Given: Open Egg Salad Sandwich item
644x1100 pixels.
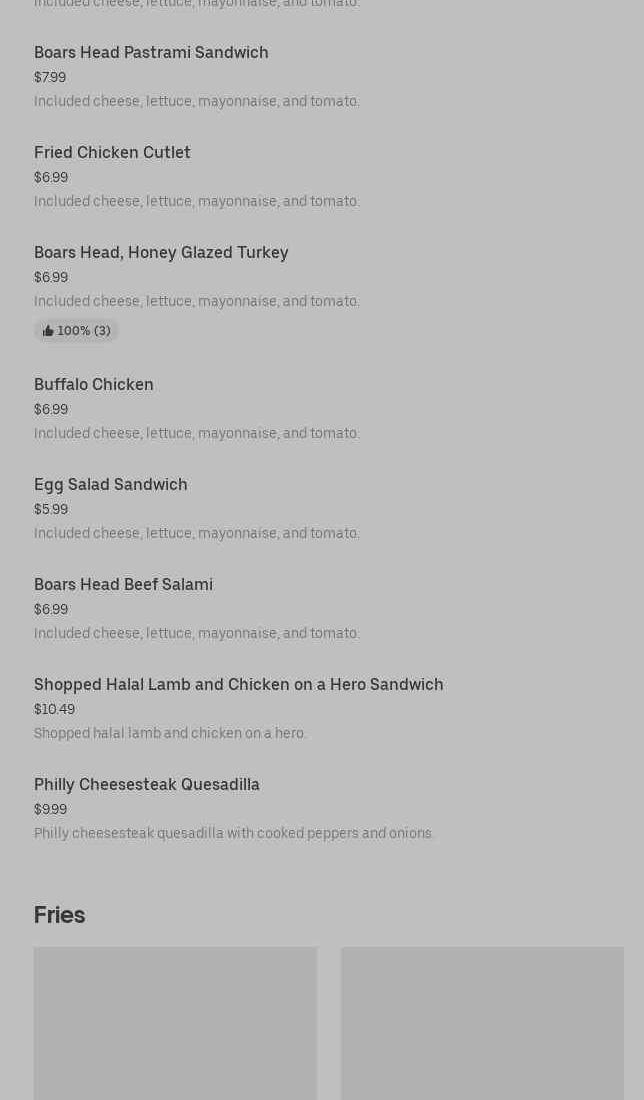Looking at the screenshot, I should (x=111, y=484).
